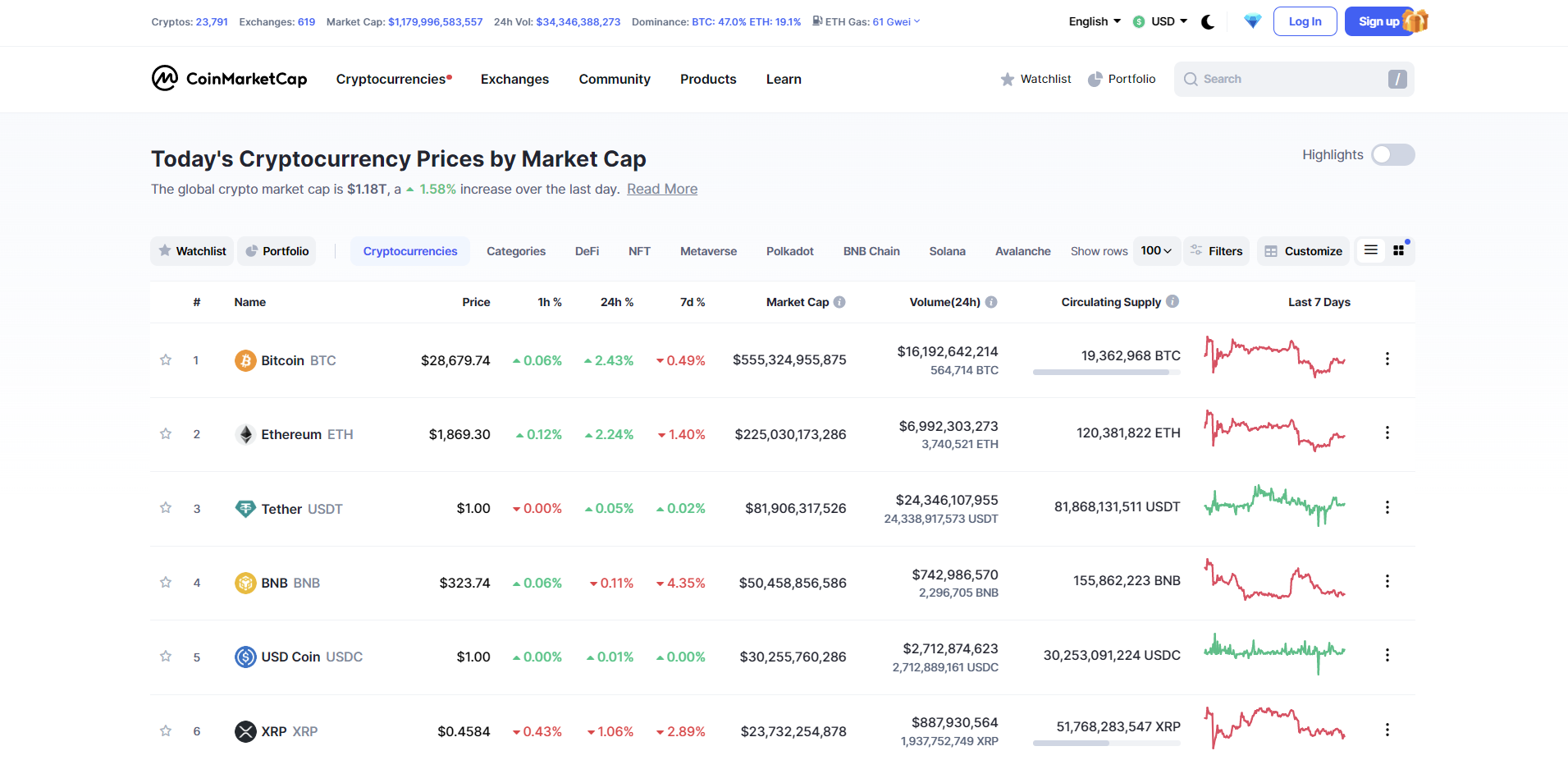1568x760 pixels.
Task: Open Watchlist button below heading
Action: tap(192, 251)
